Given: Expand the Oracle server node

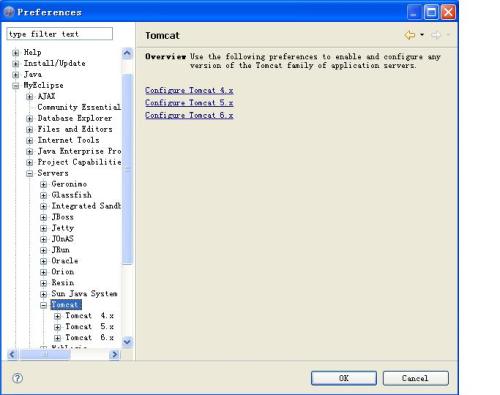Looking at the screenshot, I should pos(43,262).
